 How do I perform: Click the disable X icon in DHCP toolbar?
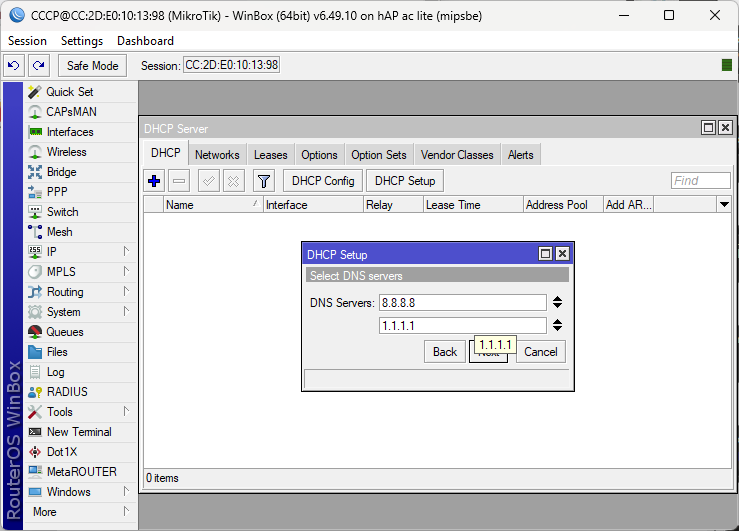click(x=233, y=181)
